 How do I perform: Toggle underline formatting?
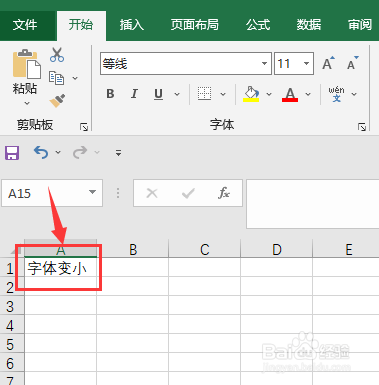pos(158,94)
